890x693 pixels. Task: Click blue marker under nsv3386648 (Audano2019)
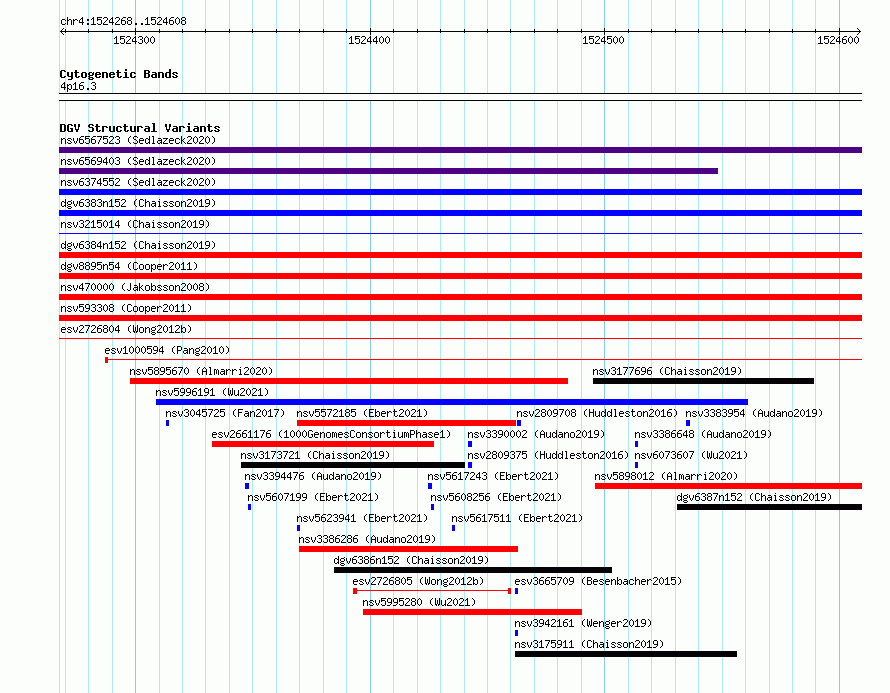pos(636,444)
